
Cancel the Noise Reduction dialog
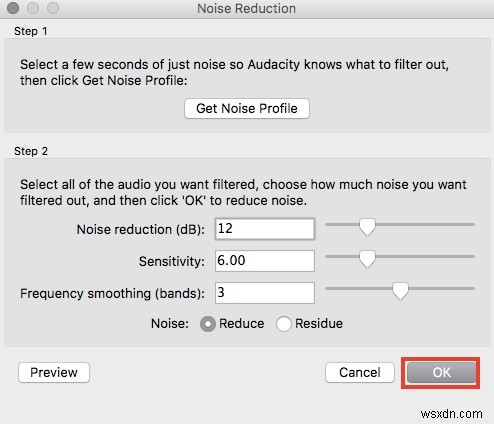(360, 372)
